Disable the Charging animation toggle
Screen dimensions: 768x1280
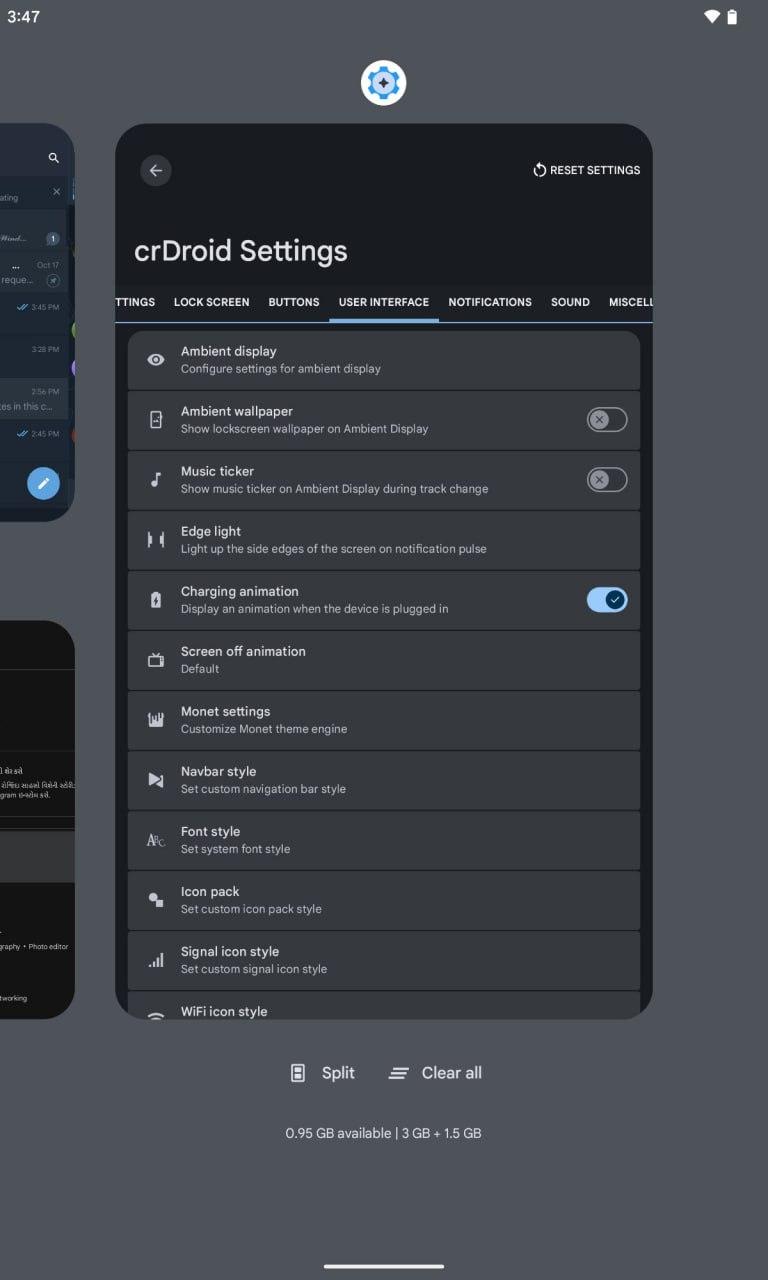point(606,600)
